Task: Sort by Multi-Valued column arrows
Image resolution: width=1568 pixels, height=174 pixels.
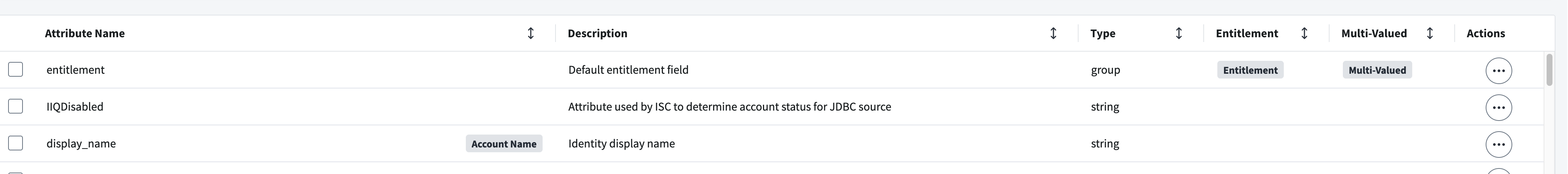Action: pos(1430,34)
